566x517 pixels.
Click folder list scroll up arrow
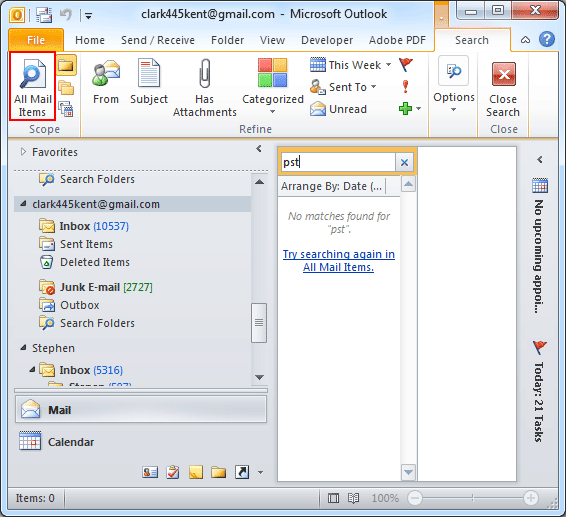point(259,182)
